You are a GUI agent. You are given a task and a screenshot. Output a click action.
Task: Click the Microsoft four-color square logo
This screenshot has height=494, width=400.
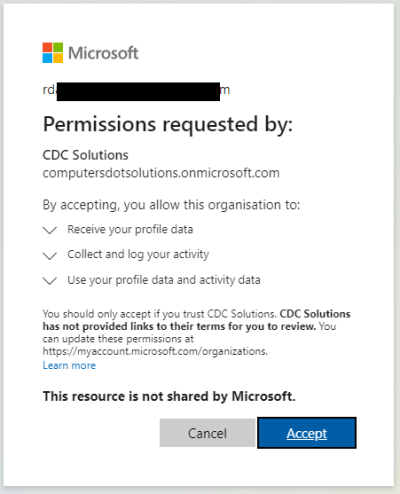(53, 53)
